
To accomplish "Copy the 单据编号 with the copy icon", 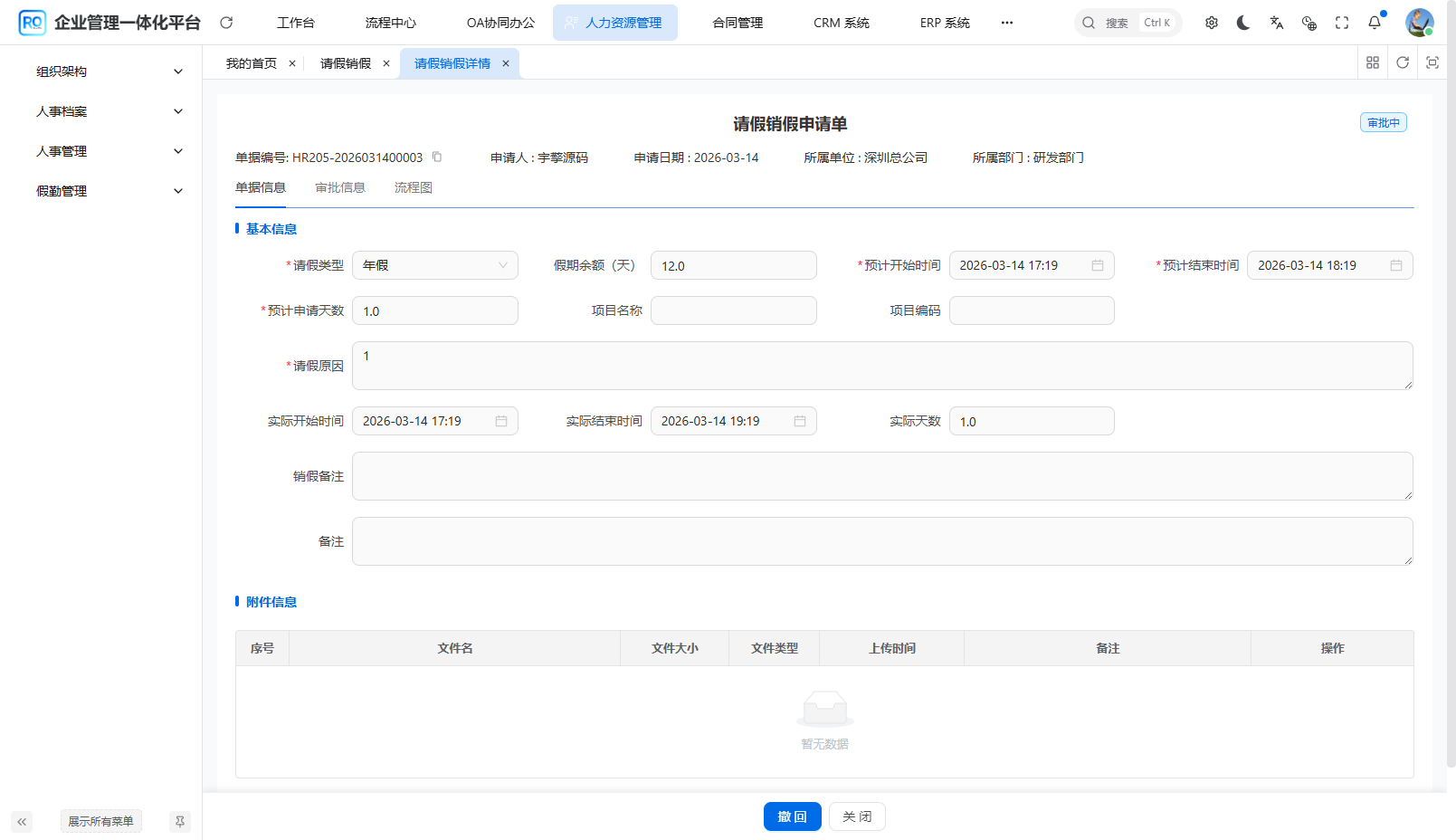I will [437, 157].
